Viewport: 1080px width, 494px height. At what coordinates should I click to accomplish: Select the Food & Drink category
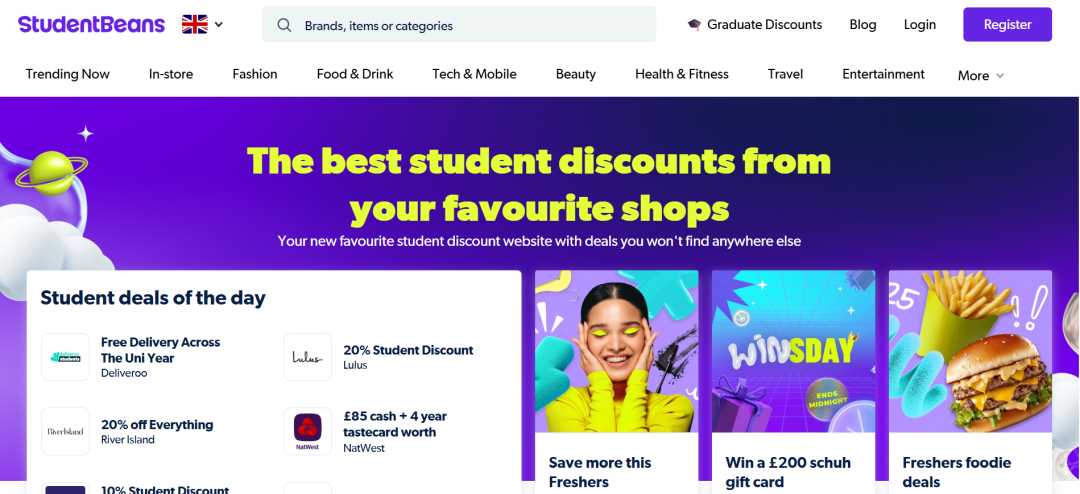point(355,74)
